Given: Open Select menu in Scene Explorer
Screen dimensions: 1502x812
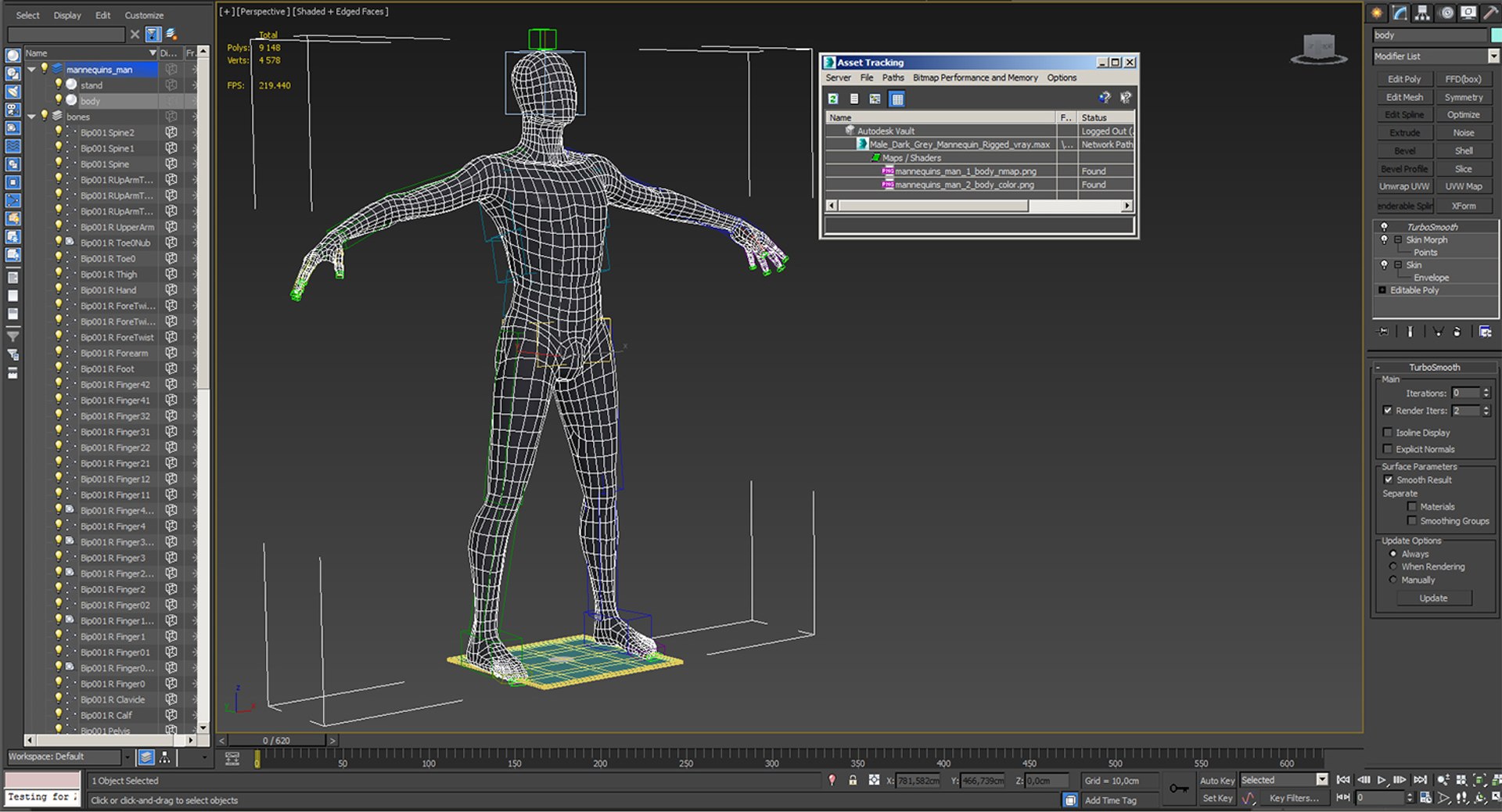Looking at the screenshot, I should coord(27,15).
